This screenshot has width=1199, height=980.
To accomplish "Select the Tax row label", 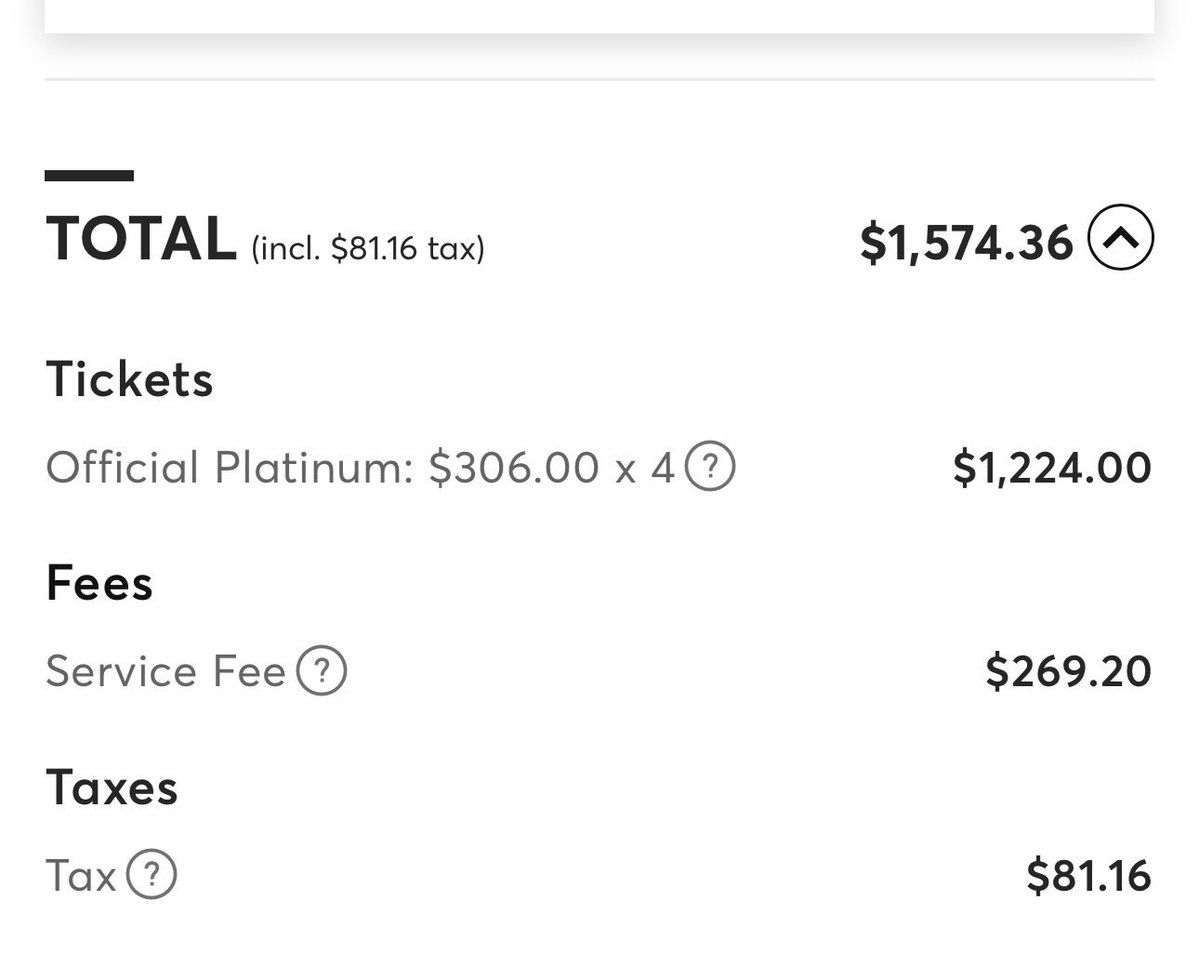I will 81,876.
